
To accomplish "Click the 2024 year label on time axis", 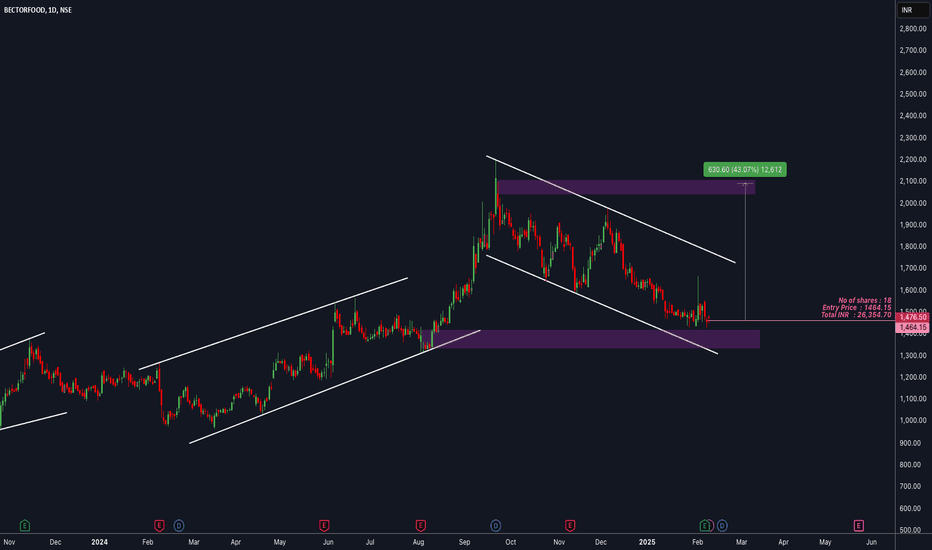I will [99, 542].
